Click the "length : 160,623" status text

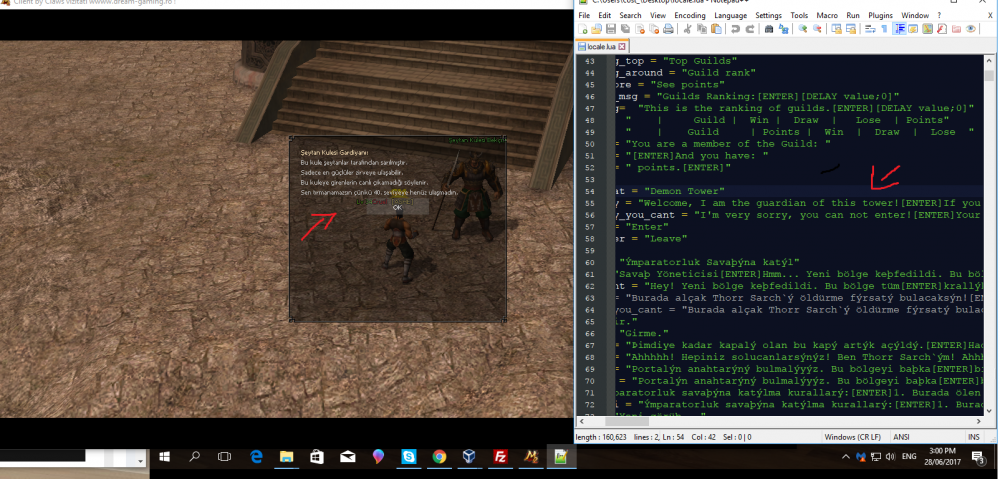click(x=603, y=437)
